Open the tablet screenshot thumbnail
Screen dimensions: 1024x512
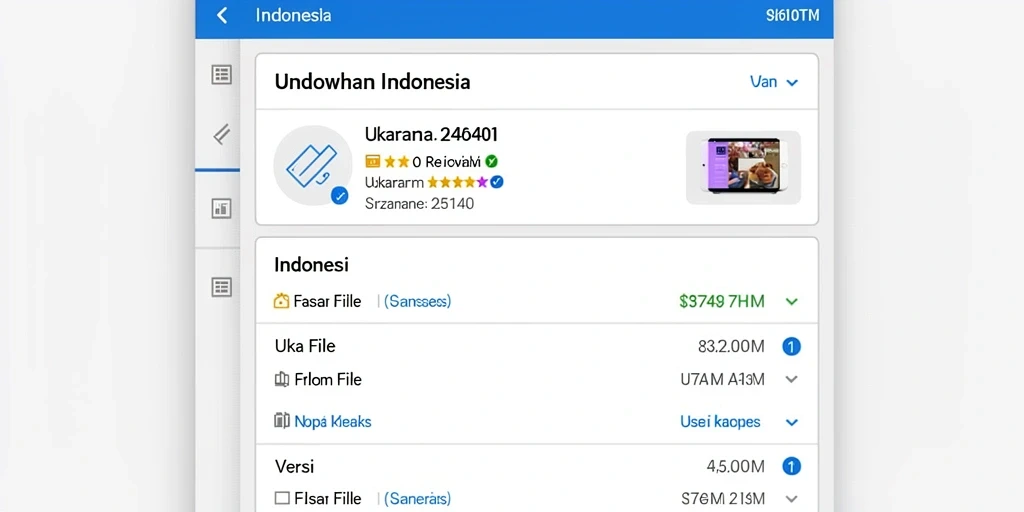tap(743, 167)
